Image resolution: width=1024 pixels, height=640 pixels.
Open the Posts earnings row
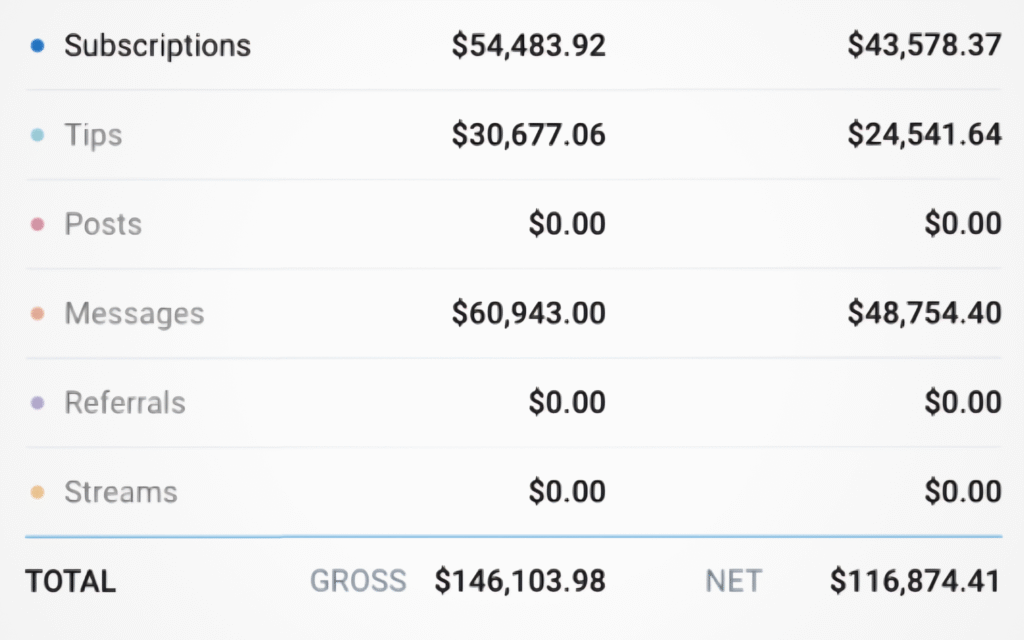[103, 224]
